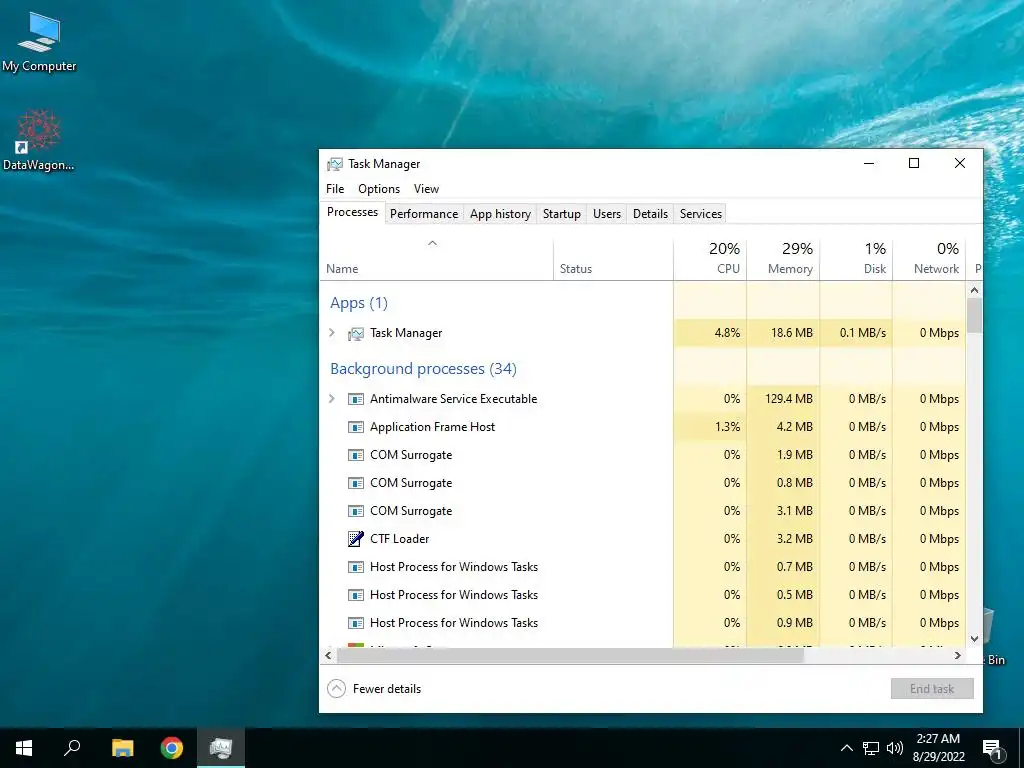1024x768 pixels.
Task: Sort processes by the Memory column
Action: [x=783, y=260]
